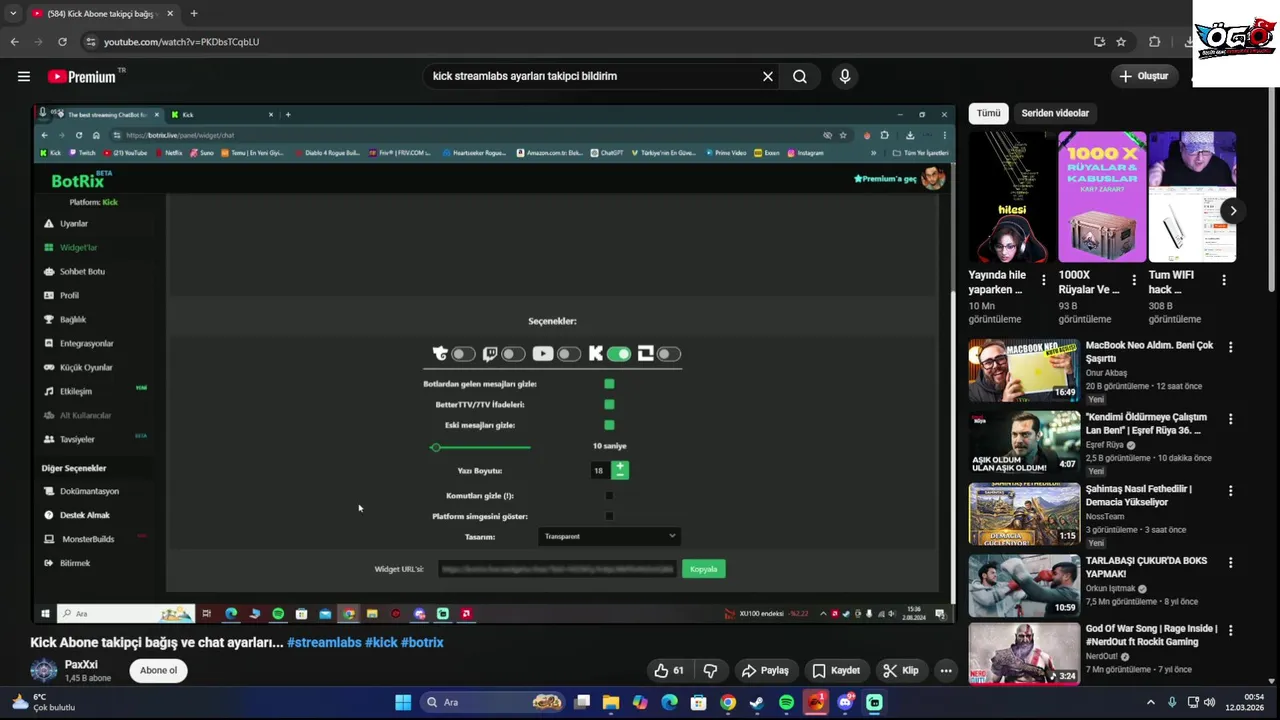Start voice search with the microphone icon
Image resolution: width=1280 pixels, height=720 pixels.
click(x=845, y=76)
